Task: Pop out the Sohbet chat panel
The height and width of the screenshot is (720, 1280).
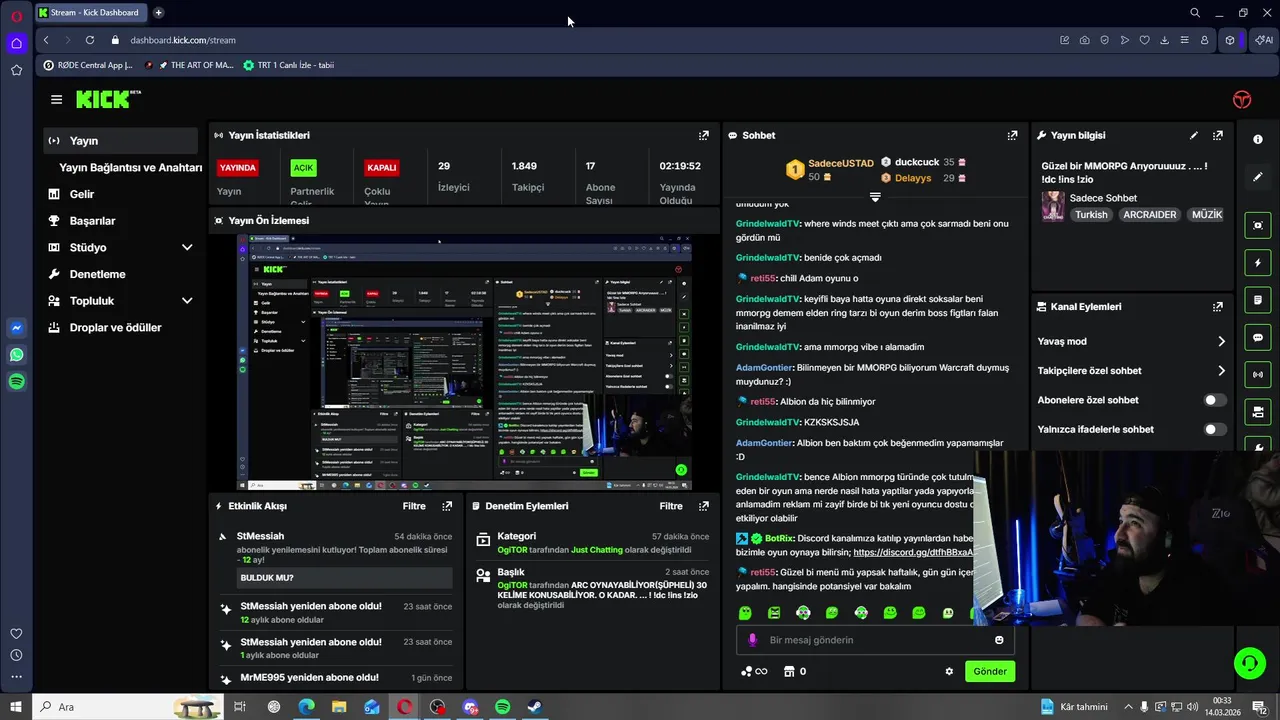Action: pos(1012,135)
